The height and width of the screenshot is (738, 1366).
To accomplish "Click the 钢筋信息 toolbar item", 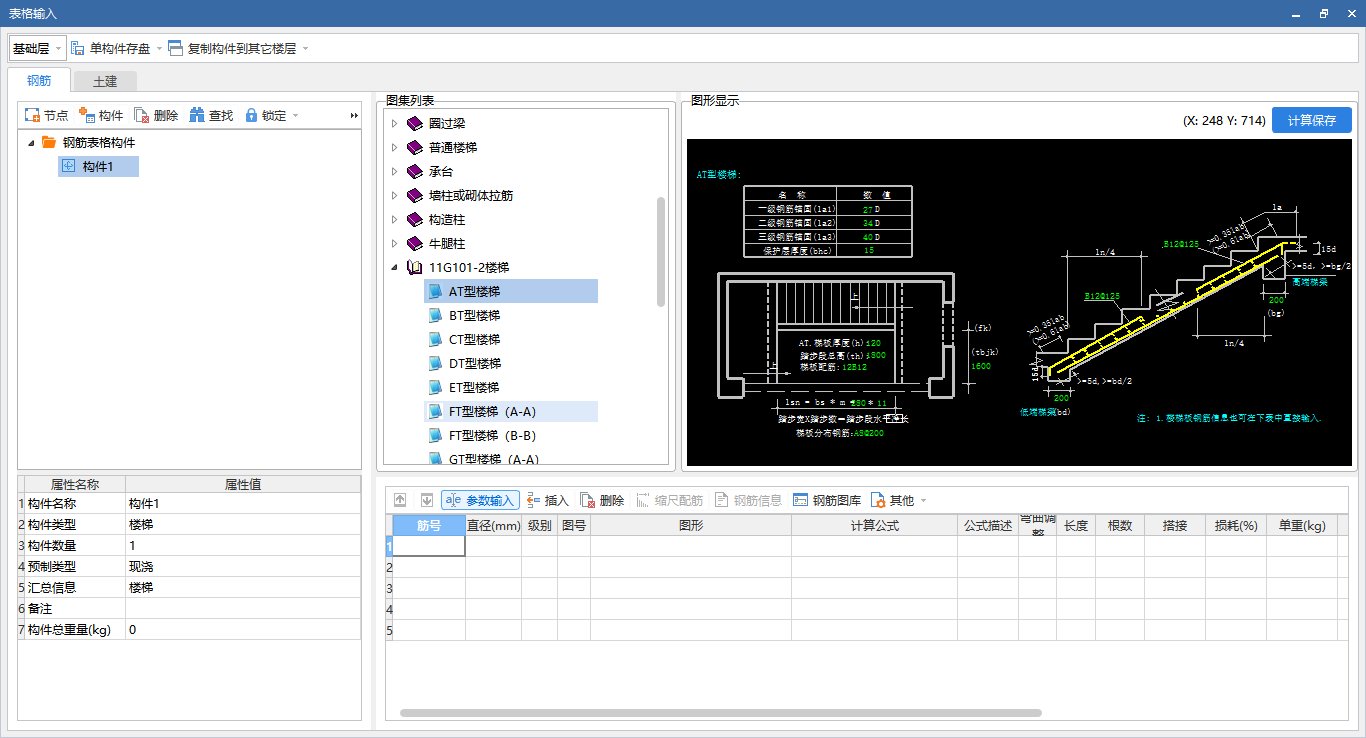I will coord(748,500).
